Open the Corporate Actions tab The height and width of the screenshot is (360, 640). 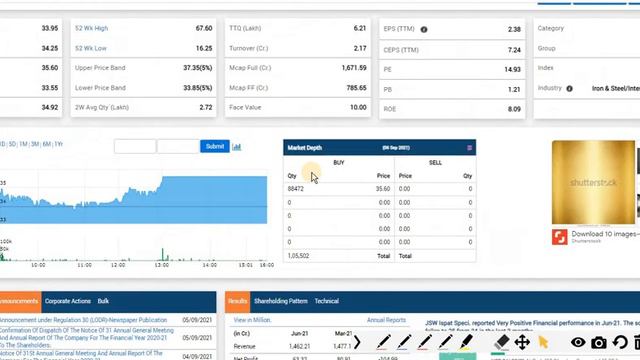coord(68,301)
